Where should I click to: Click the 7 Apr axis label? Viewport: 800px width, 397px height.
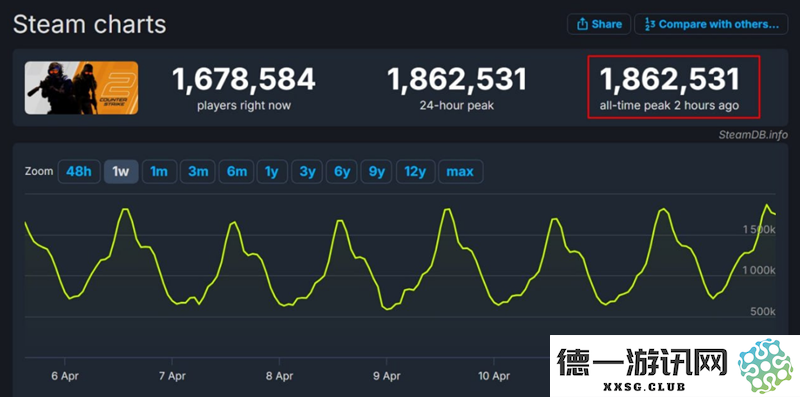172,377
